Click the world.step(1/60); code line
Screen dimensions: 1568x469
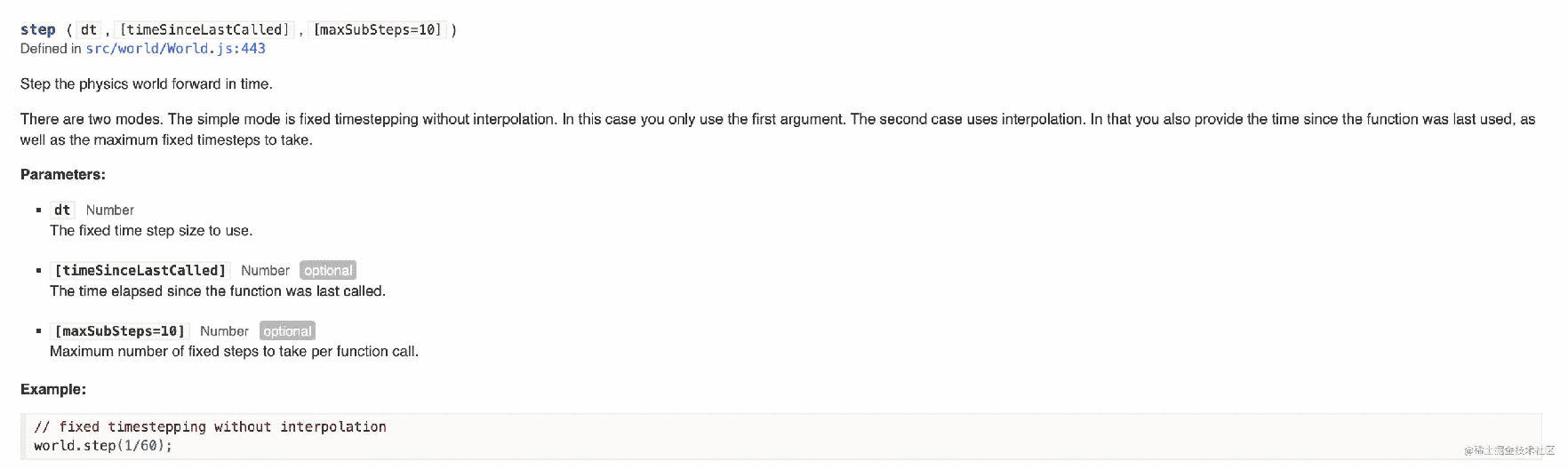[x=103, y=446]
